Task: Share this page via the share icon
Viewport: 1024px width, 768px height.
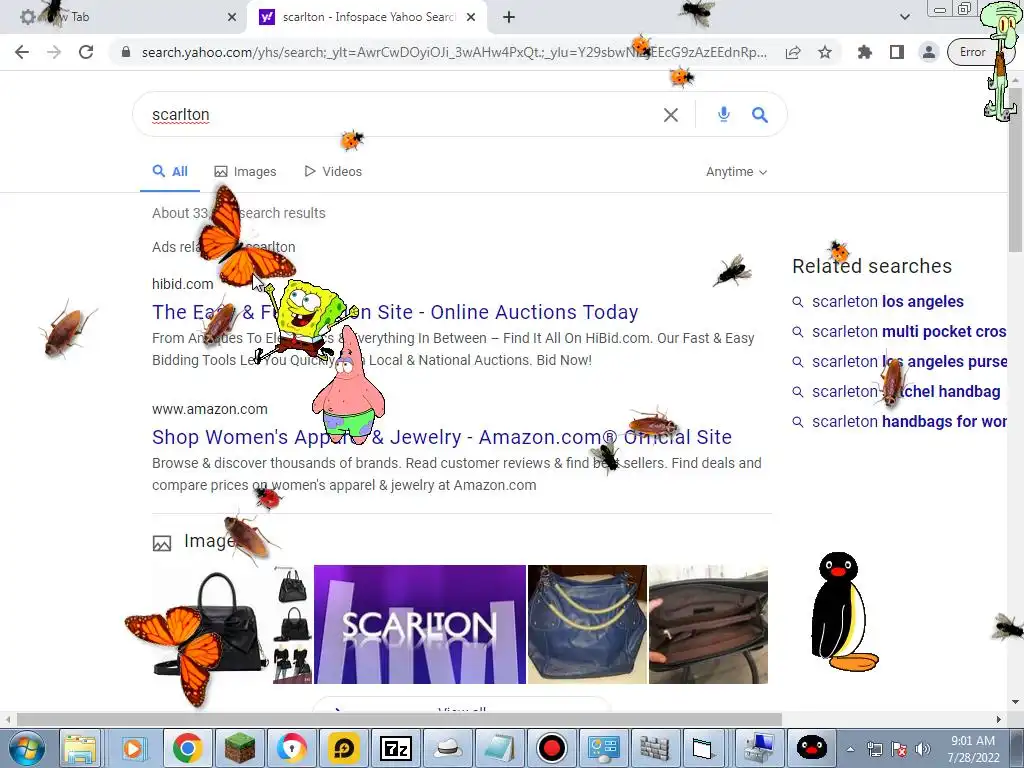Action: point(793,52)
